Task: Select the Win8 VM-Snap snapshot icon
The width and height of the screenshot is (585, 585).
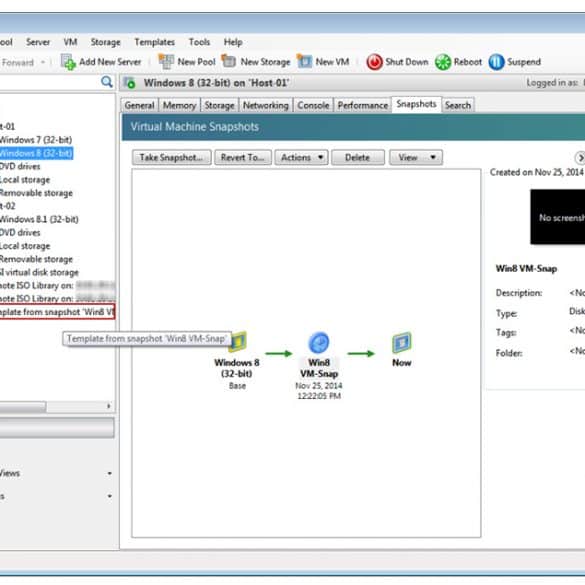Action: tap(319, 342)
